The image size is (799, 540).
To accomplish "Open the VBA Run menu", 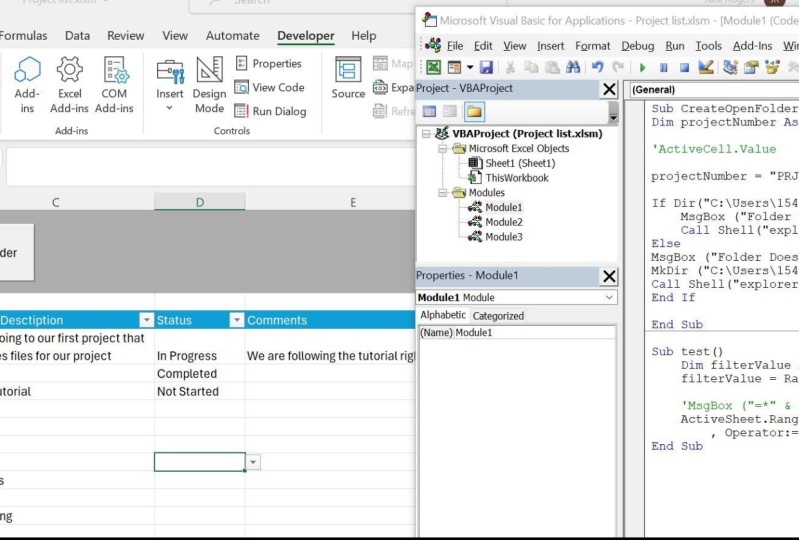I will coord(675,46).
